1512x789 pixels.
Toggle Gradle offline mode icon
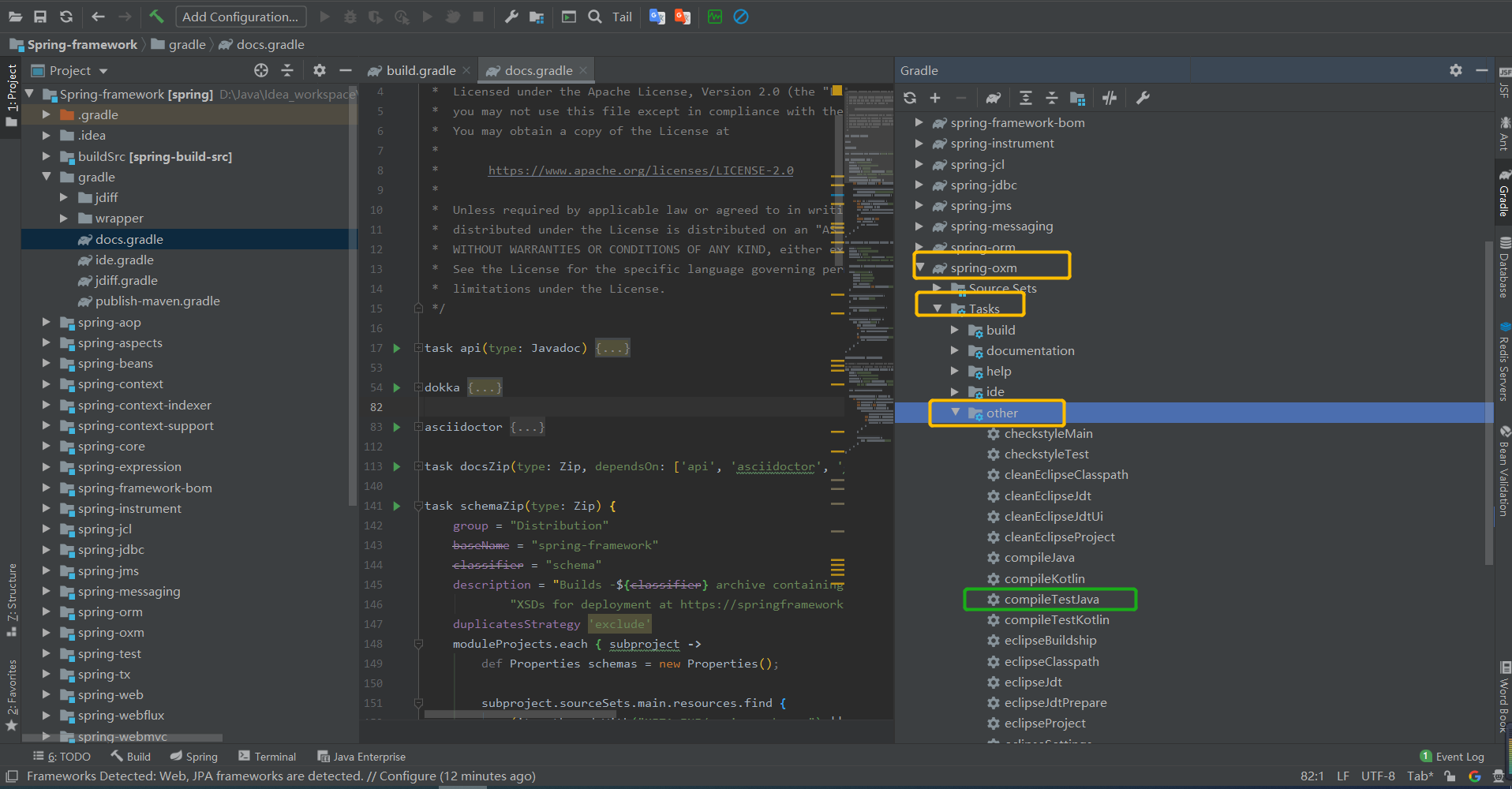(1110, 98)
